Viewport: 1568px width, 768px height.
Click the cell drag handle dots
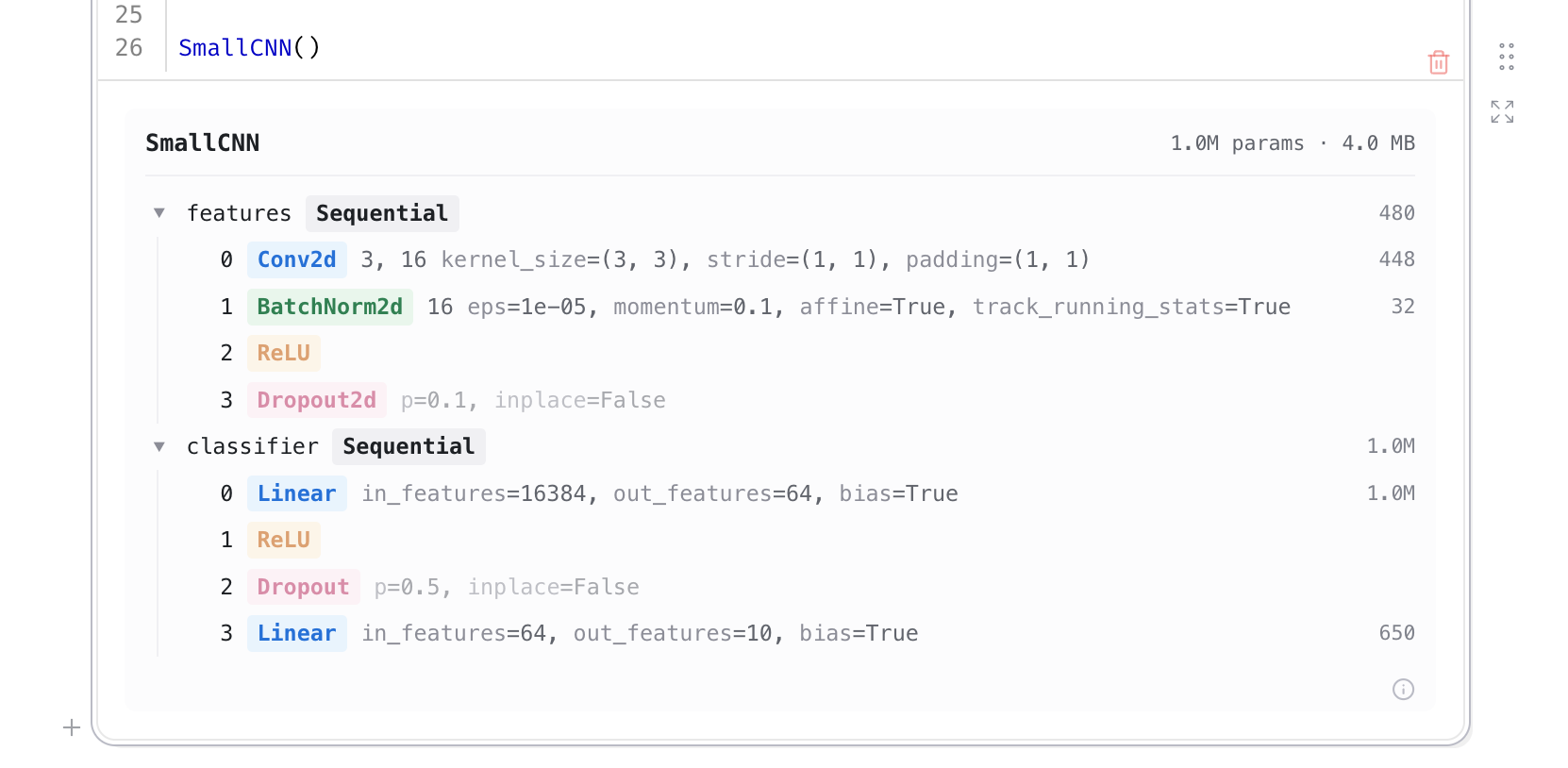click(x=1506, y=57)
